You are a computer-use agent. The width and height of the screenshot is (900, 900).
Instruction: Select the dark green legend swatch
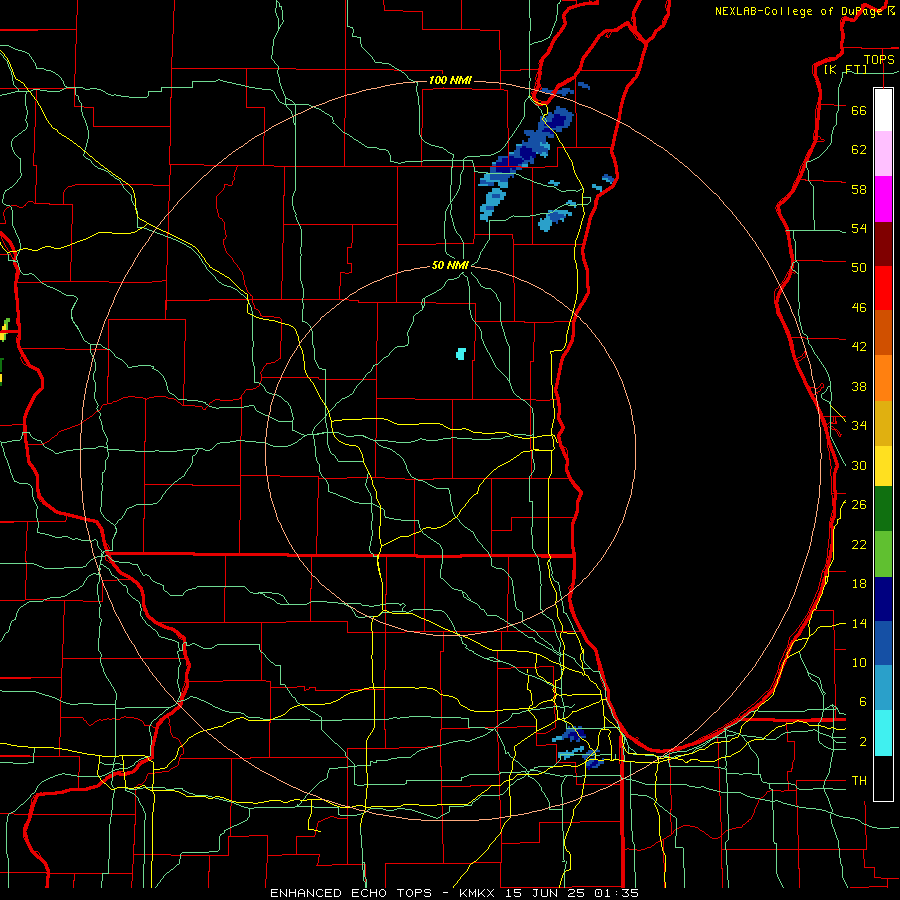point(883,509)
